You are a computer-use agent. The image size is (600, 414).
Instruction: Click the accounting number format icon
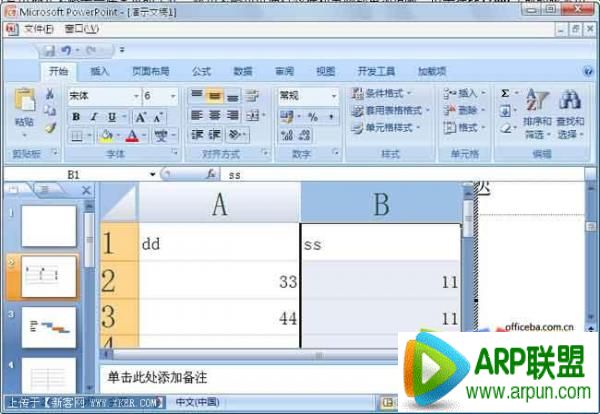click(x=287, y=116)
